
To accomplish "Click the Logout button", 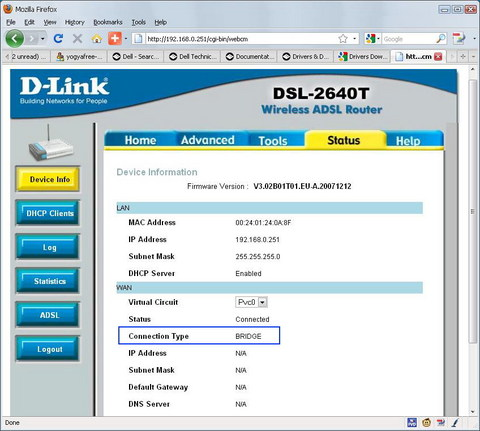I will pyautogui.click(x=48, y=349).
